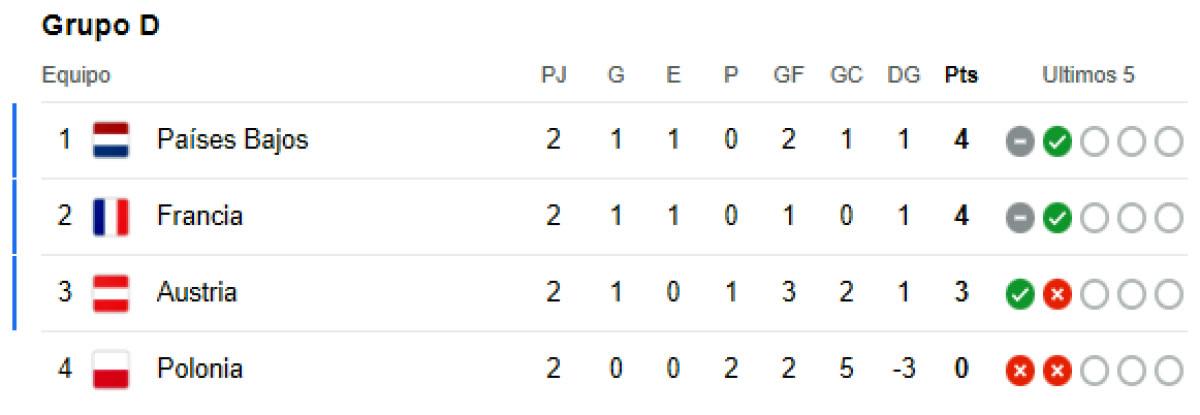The height and width of the screenshot is (415, 1200).
Task: Open the Países Bajos team link
Action: 232,140
